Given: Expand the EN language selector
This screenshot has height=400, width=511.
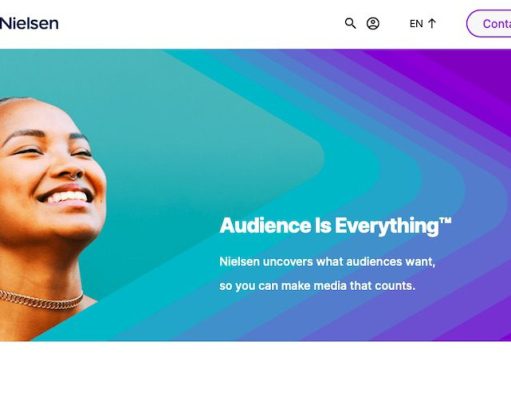Looking at the screenshot, I should coord(423,23).
